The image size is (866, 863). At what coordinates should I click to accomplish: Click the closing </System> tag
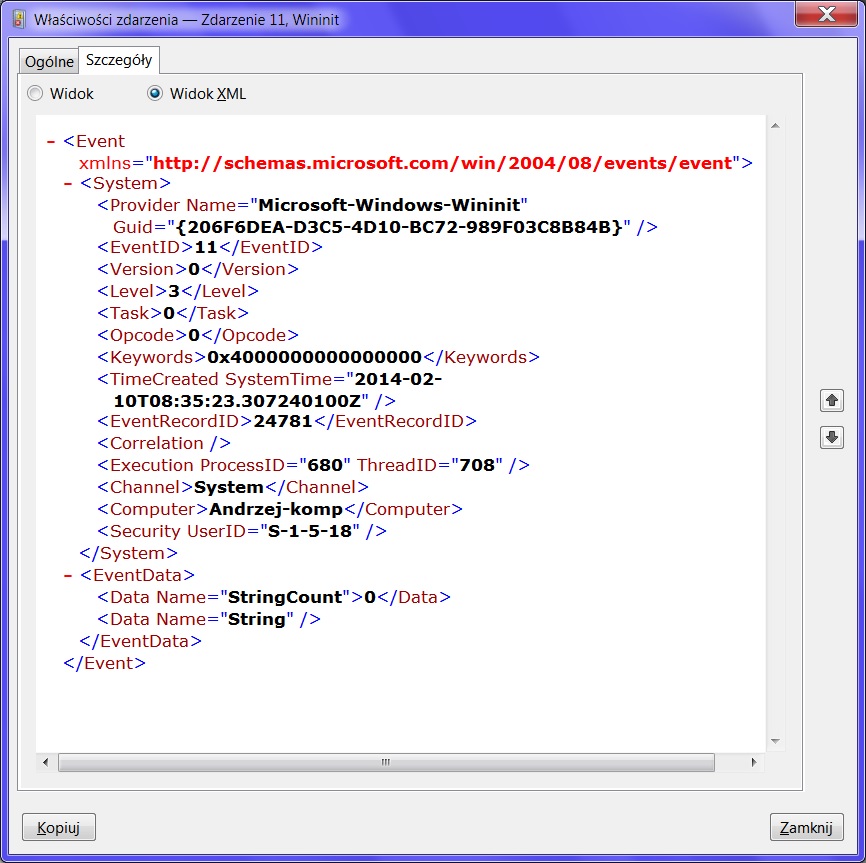[129, 553]
